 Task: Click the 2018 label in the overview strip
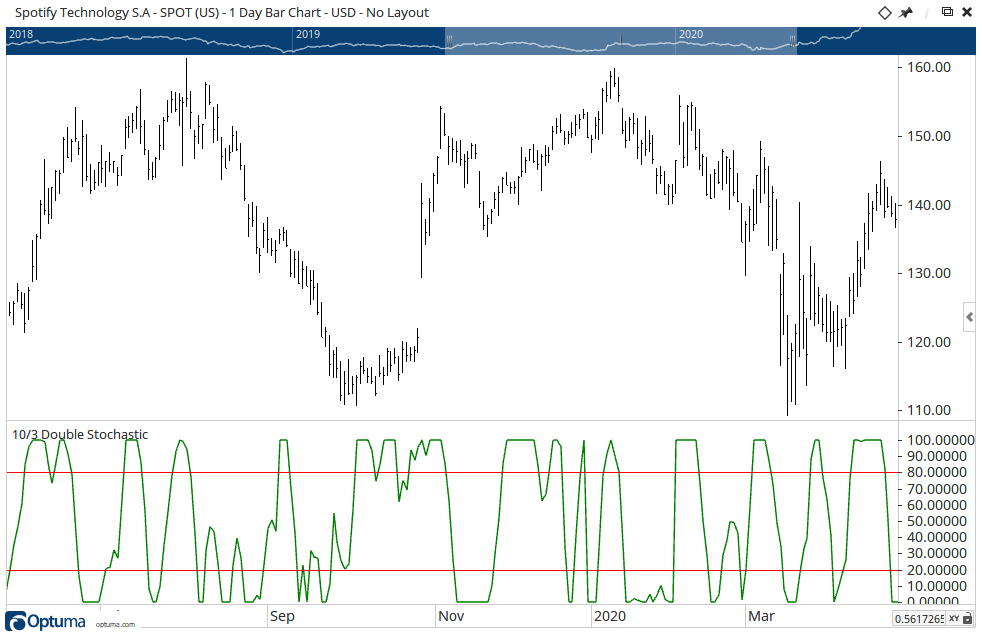(x=21, y=34)
